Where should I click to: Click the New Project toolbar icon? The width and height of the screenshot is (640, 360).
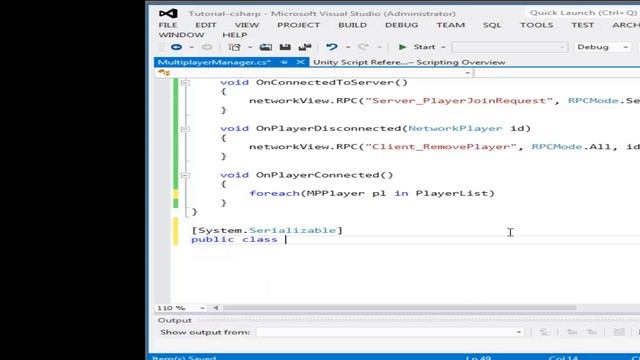(234, 47)
